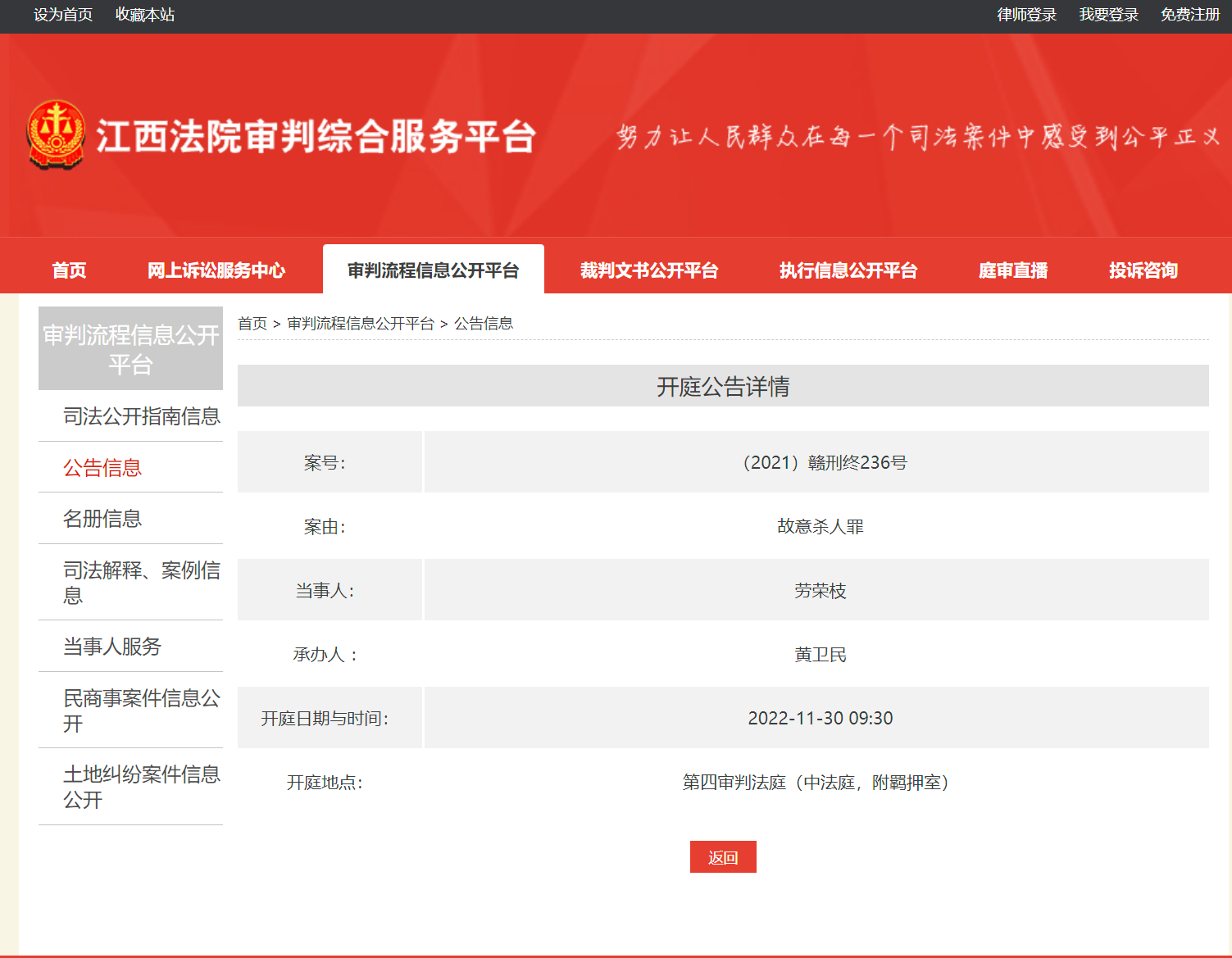
Task: Select the 审判流程信息公开平台 tab
Action: tap(433, 270)
